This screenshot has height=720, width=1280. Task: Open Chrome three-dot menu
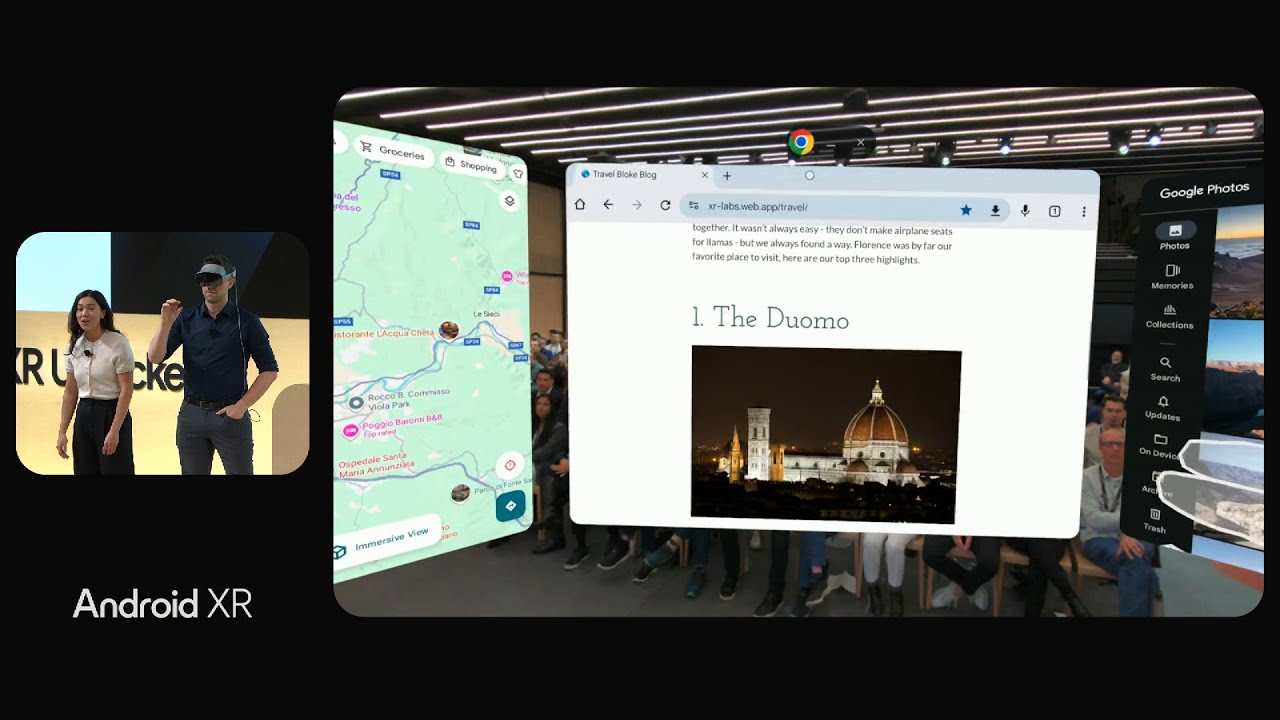1083,212
